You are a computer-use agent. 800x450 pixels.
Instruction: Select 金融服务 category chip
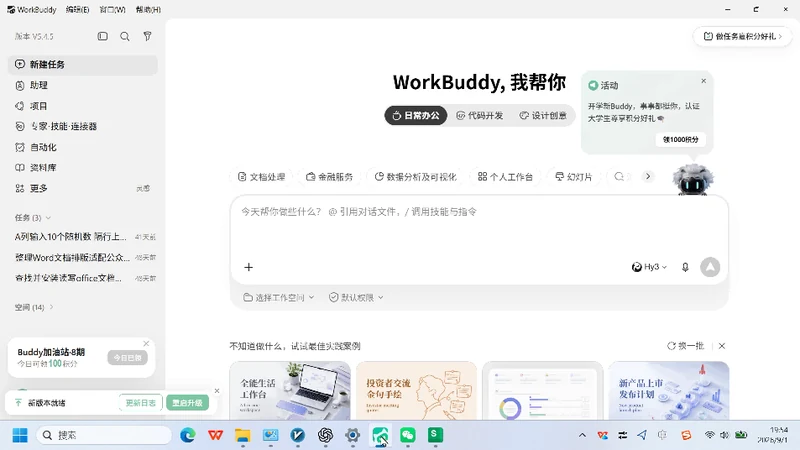click(329, 177)
